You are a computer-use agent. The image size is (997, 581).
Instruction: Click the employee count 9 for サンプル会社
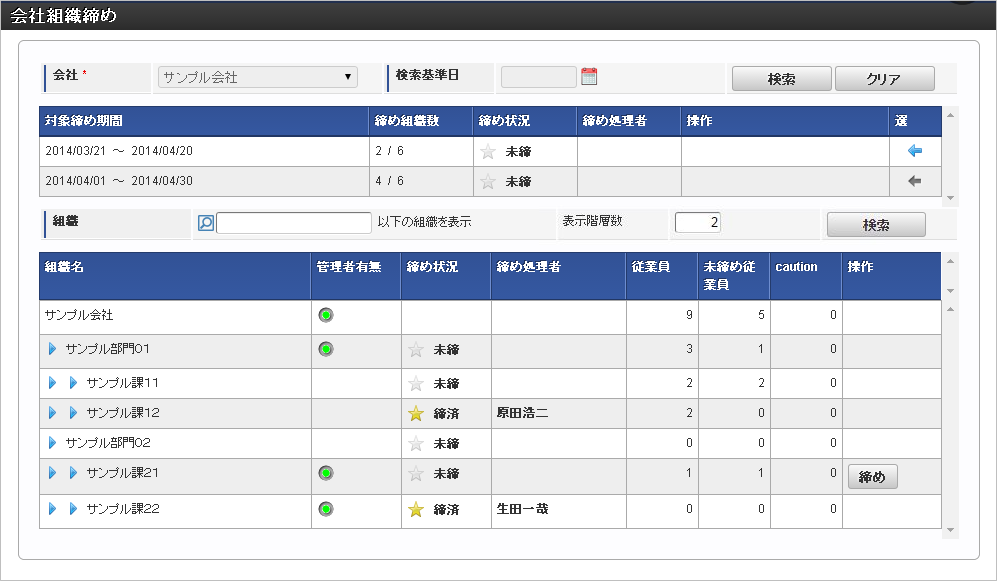(x=689, y=315)
